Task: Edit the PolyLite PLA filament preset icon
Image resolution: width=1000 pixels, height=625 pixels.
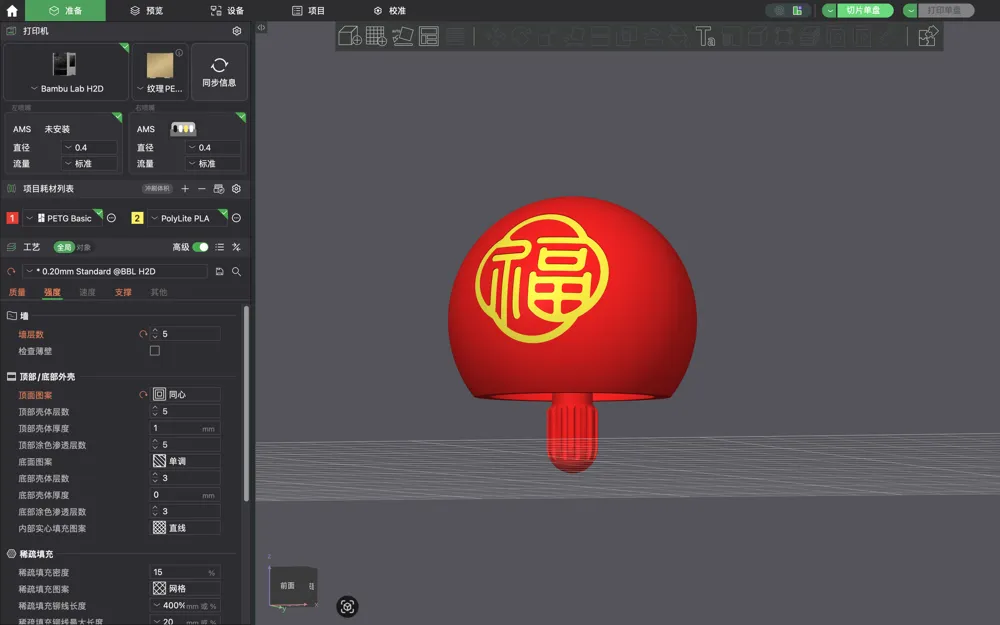Action: click(x=237, y=218)
